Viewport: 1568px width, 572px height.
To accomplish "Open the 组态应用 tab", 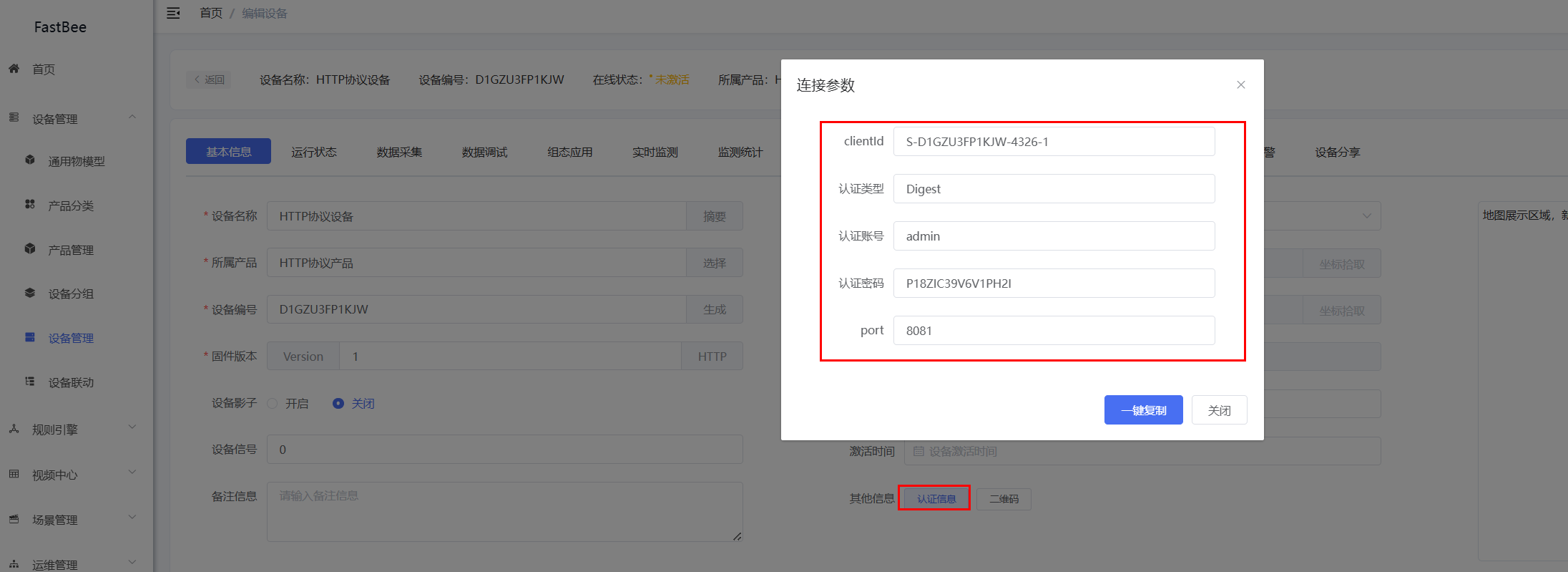I will click(569, 152).
